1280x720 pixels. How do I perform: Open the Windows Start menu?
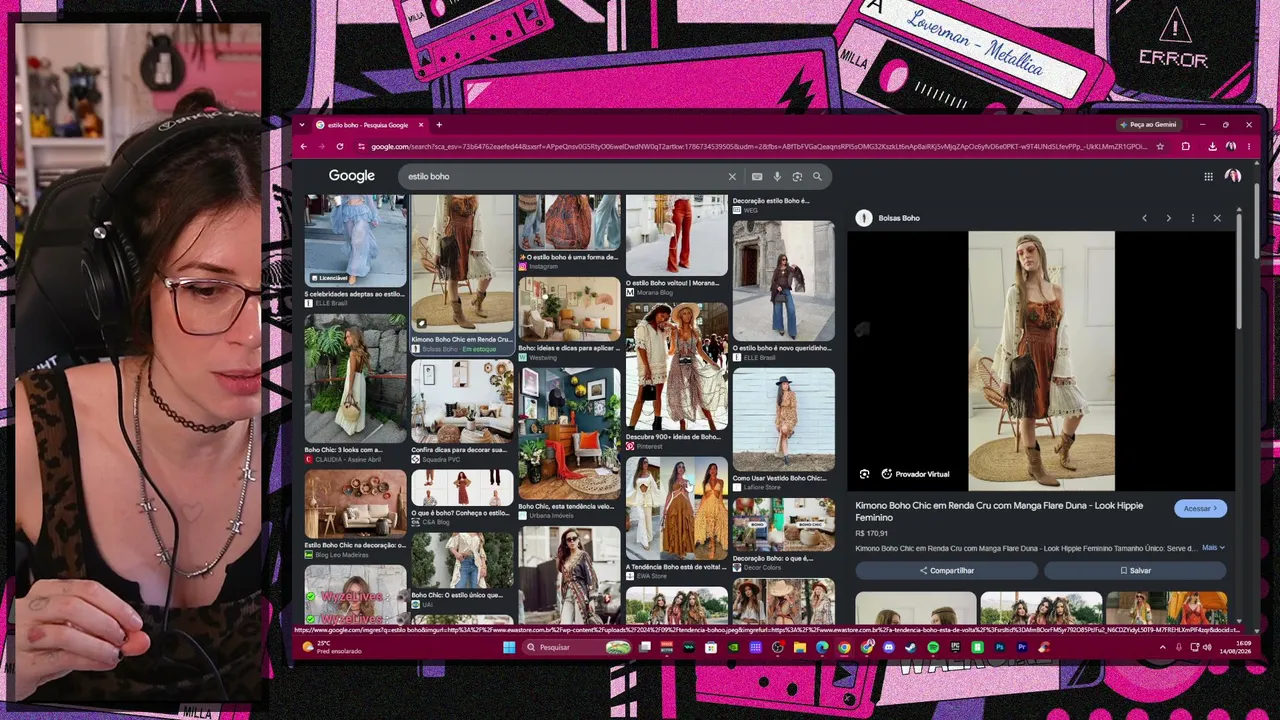tap(509, 647)
